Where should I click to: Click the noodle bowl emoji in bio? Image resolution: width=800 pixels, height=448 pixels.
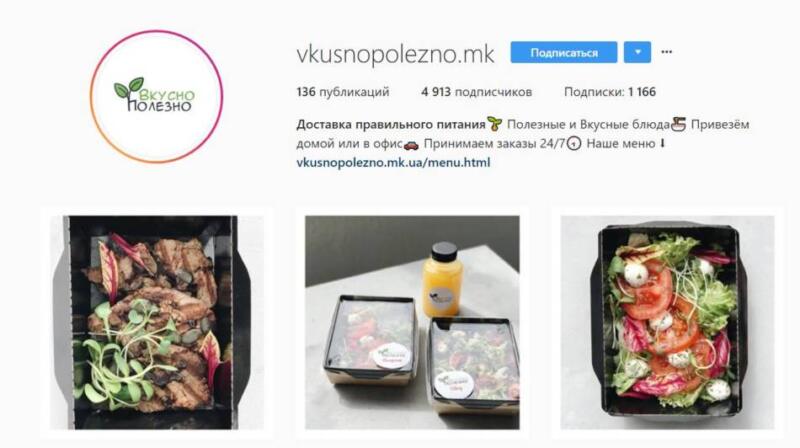coord(678,124)
